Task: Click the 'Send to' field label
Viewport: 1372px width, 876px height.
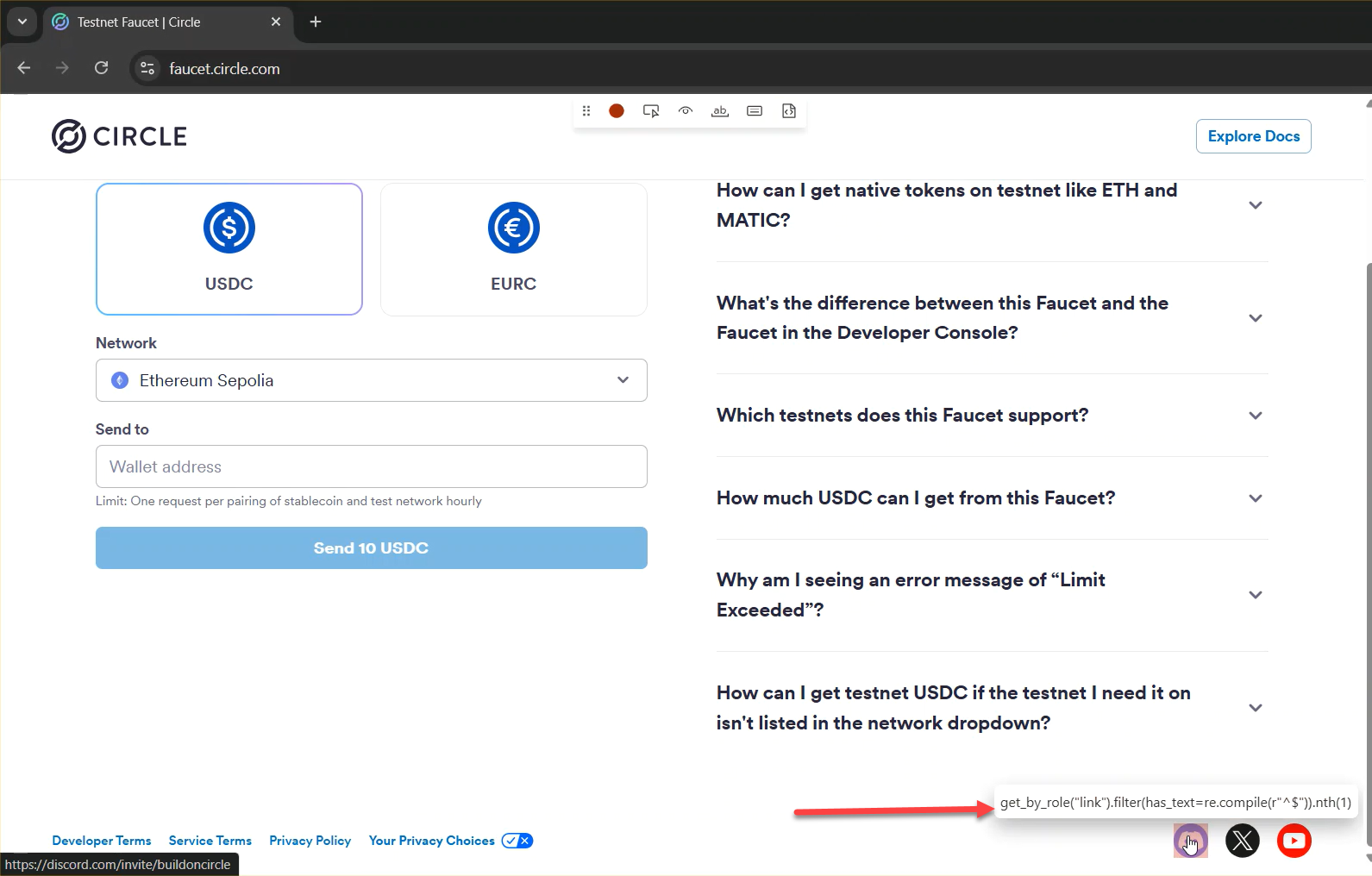Action: [122, 429]
